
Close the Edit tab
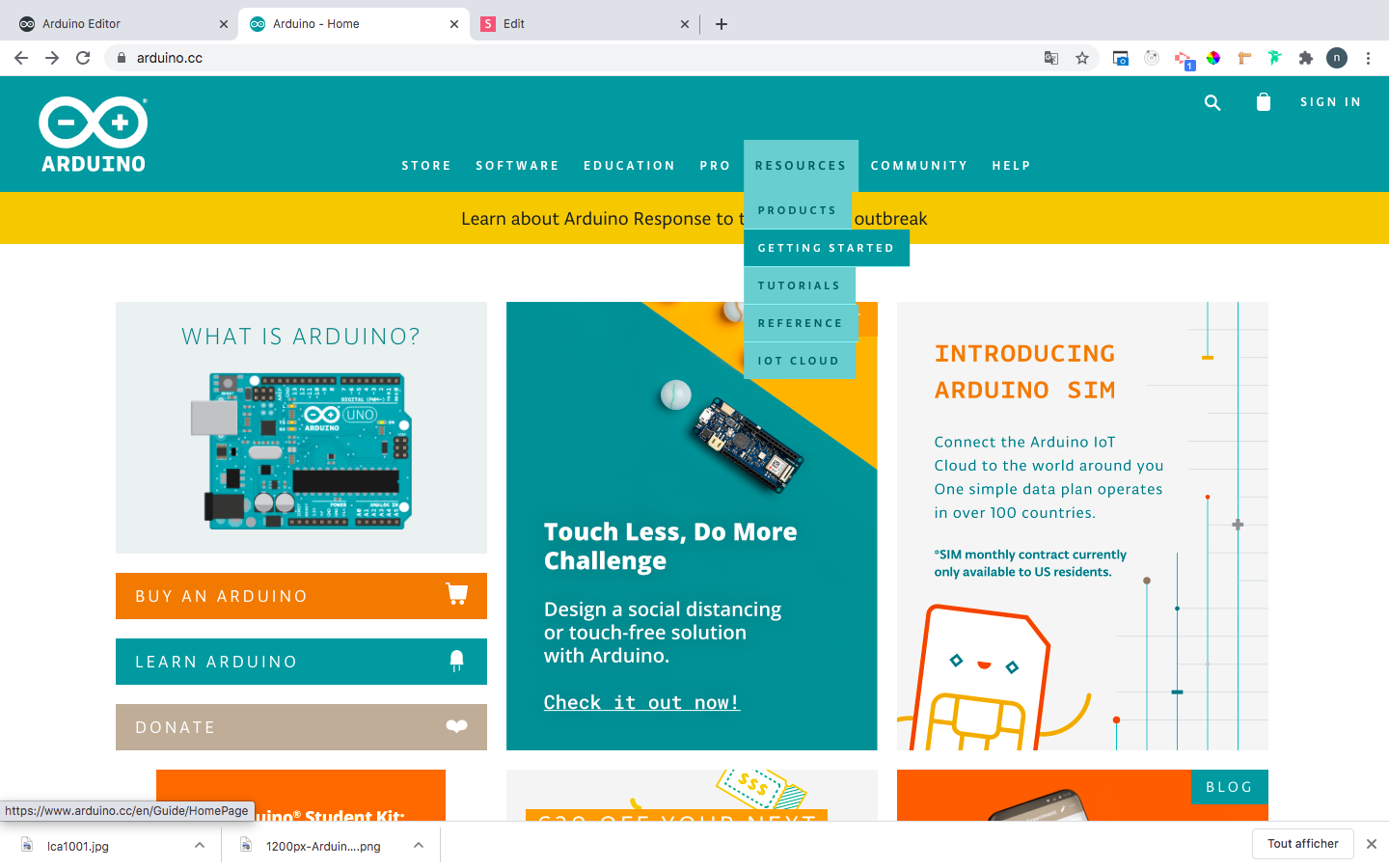coord(685,24)
